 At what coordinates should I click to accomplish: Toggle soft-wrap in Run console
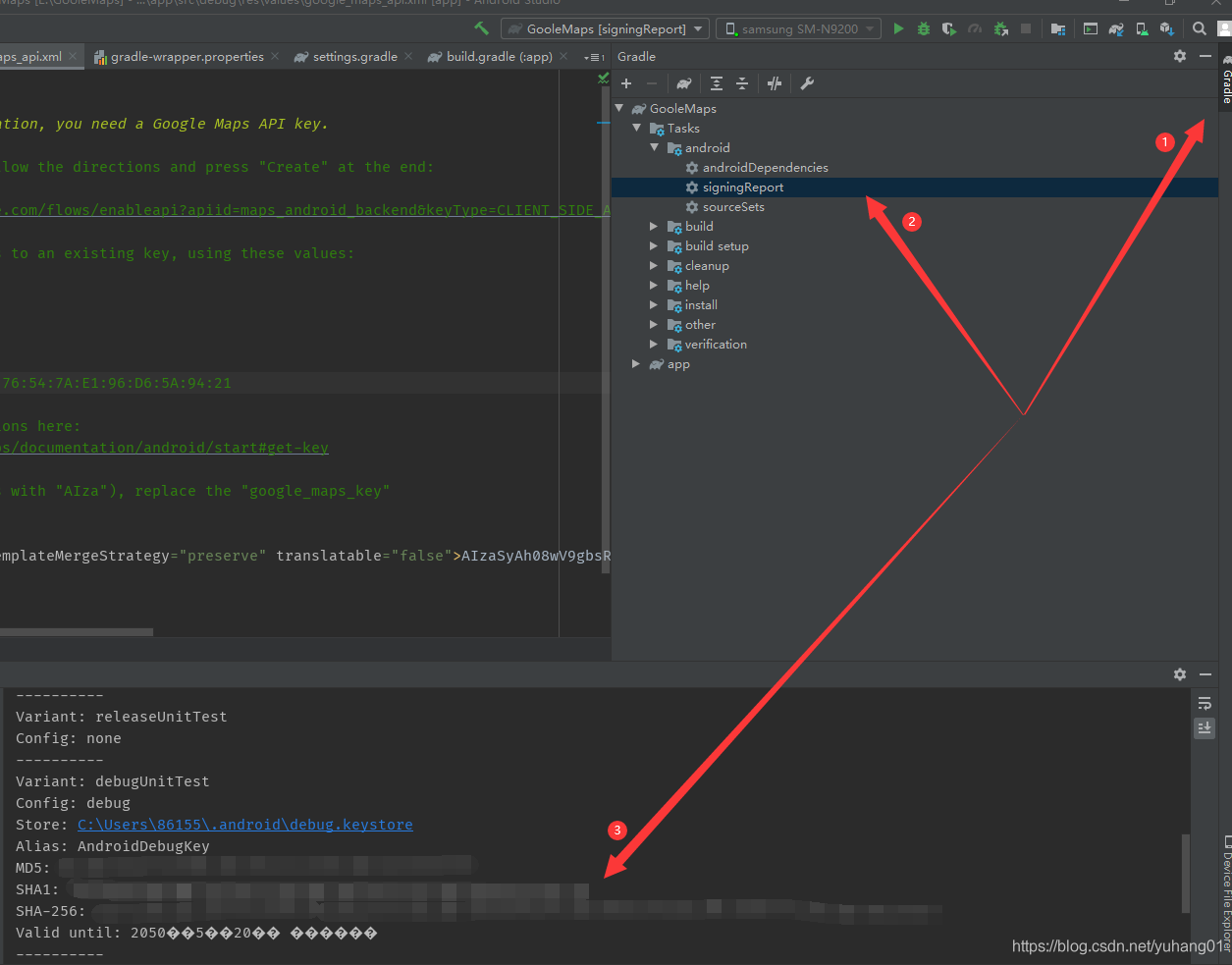pos(1205,703)
